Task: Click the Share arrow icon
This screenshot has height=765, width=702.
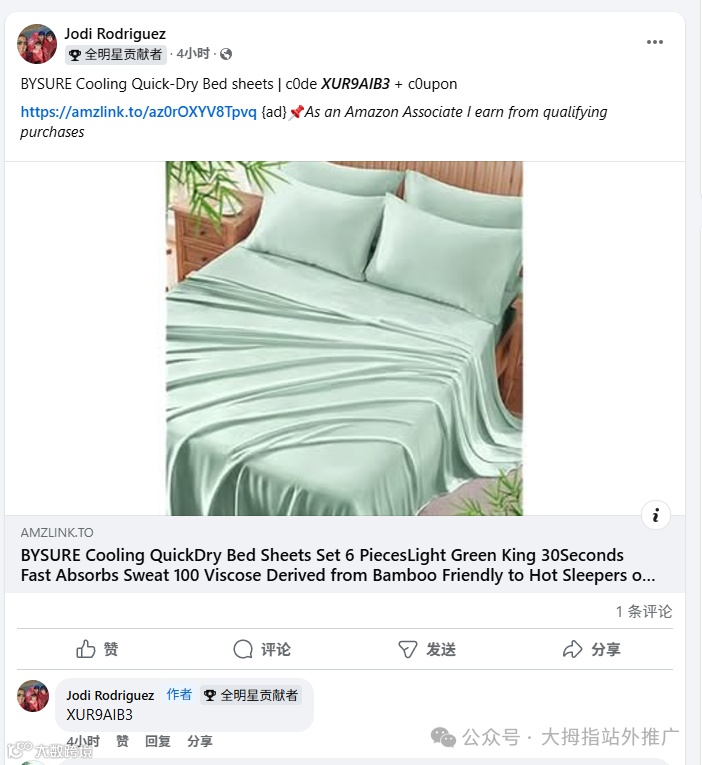Action: [573, 649]
